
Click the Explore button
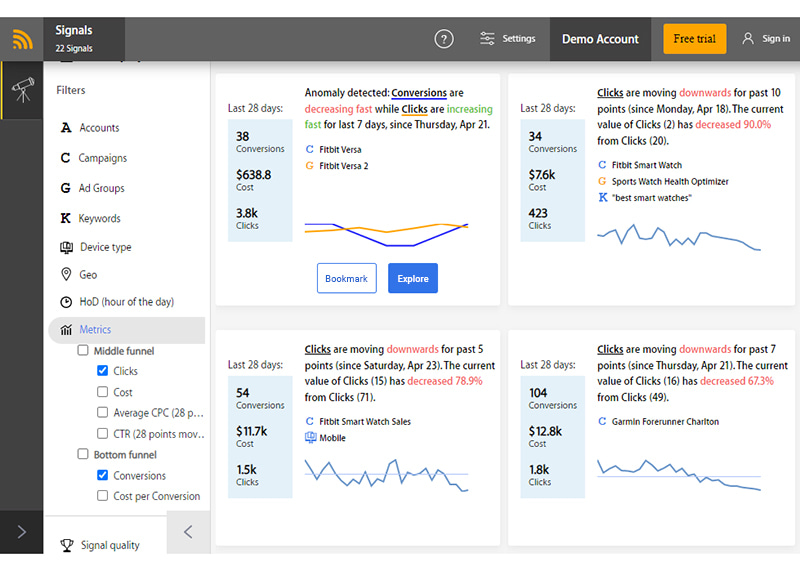[413, 278]
